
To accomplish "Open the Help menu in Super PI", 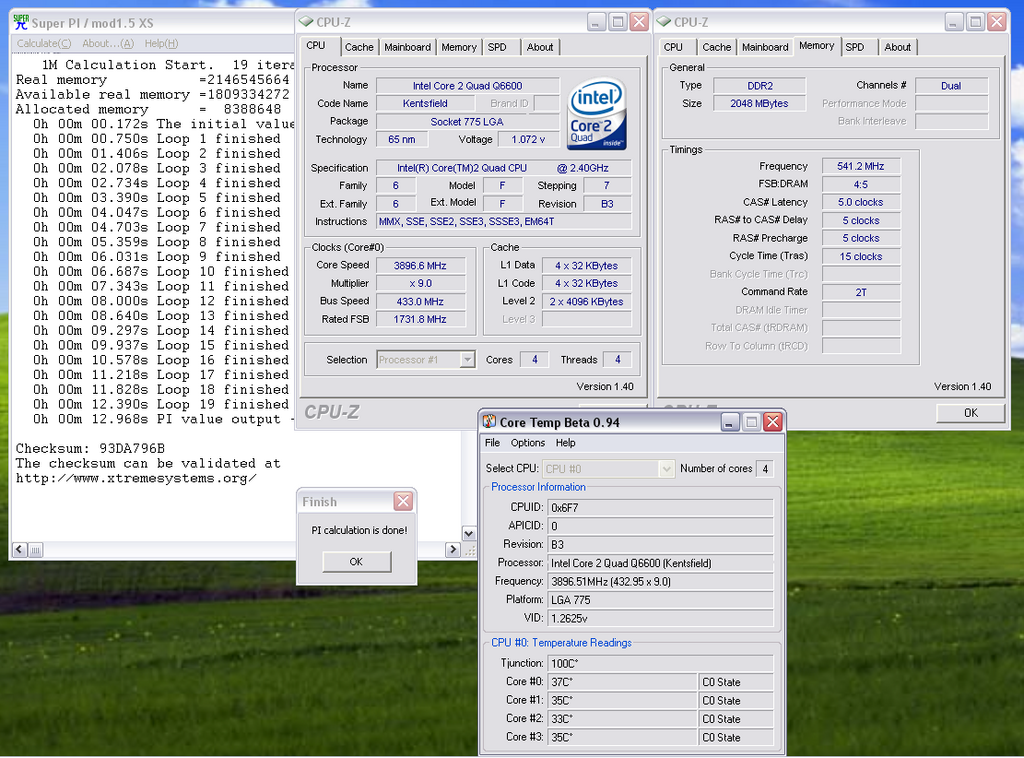I will (161, 44).
